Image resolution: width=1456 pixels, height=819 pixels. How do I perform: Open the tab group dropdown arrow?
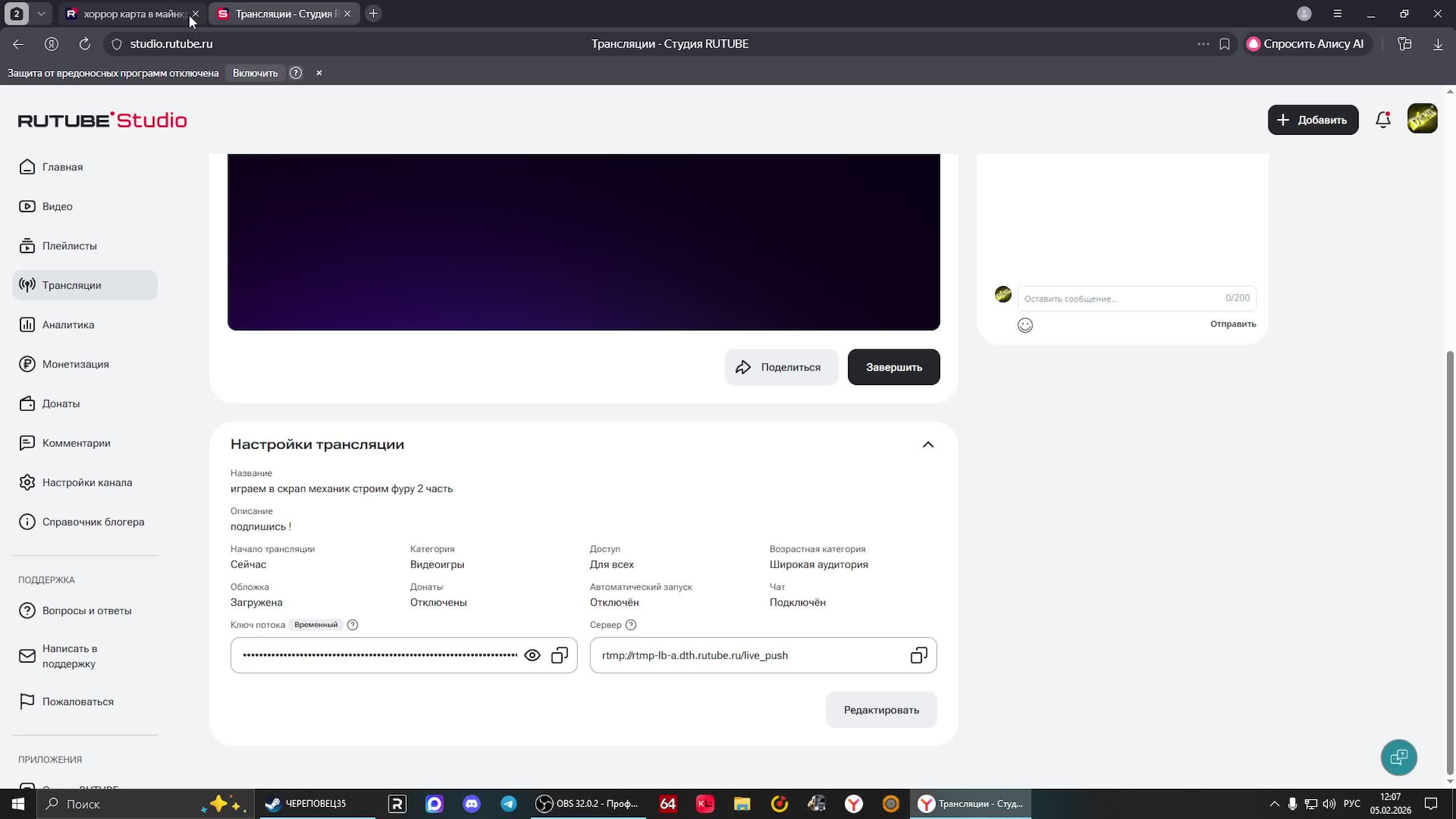click(x=41, y=14)
